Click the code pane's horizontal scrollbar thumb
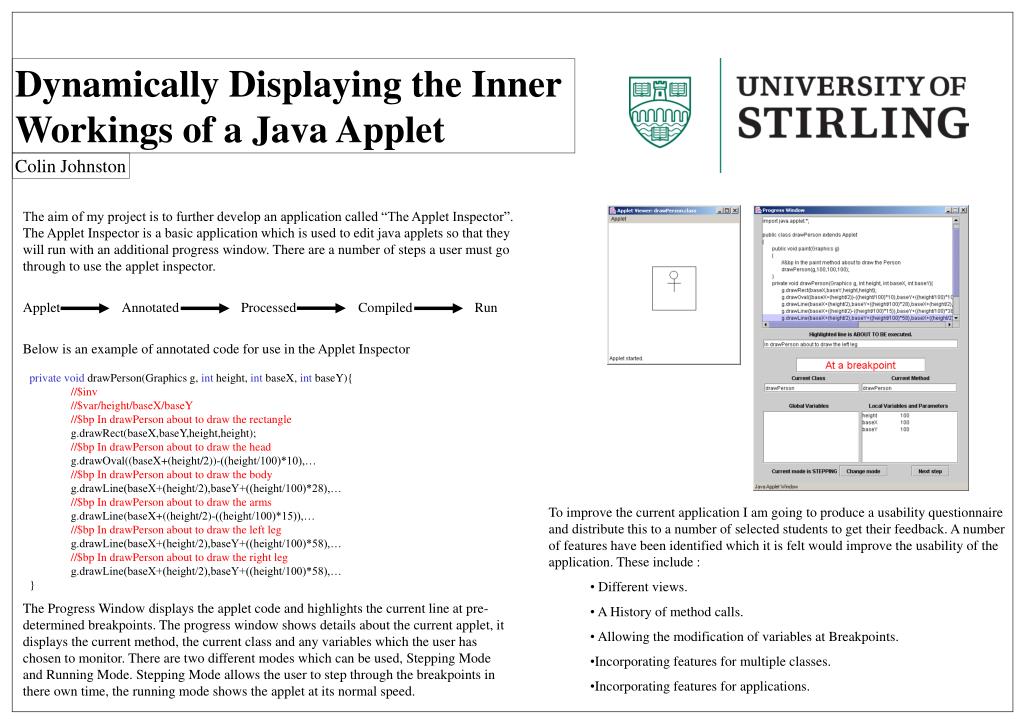The image size is (1024, 724). (x=814, y=324)
